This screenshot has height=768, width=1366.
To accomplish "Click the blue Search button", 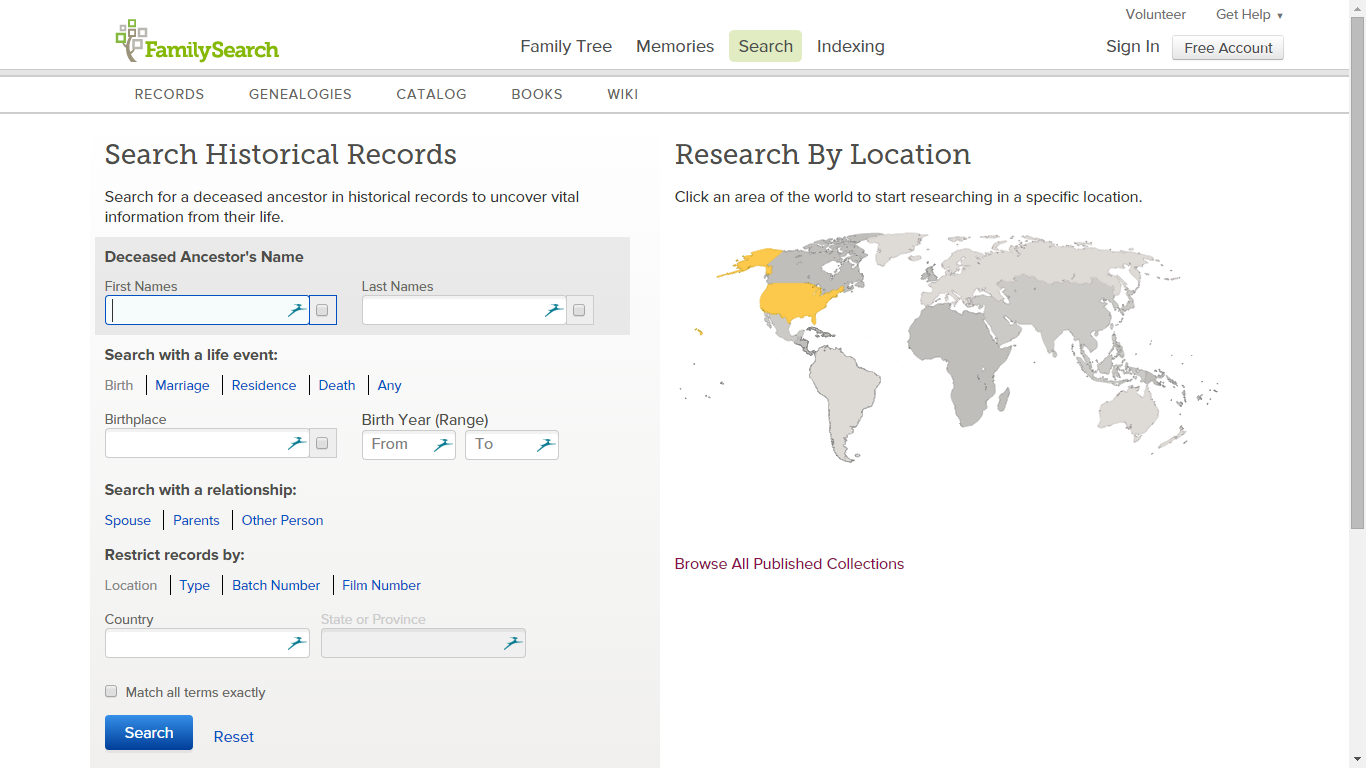I will click(x=149, y=733).
